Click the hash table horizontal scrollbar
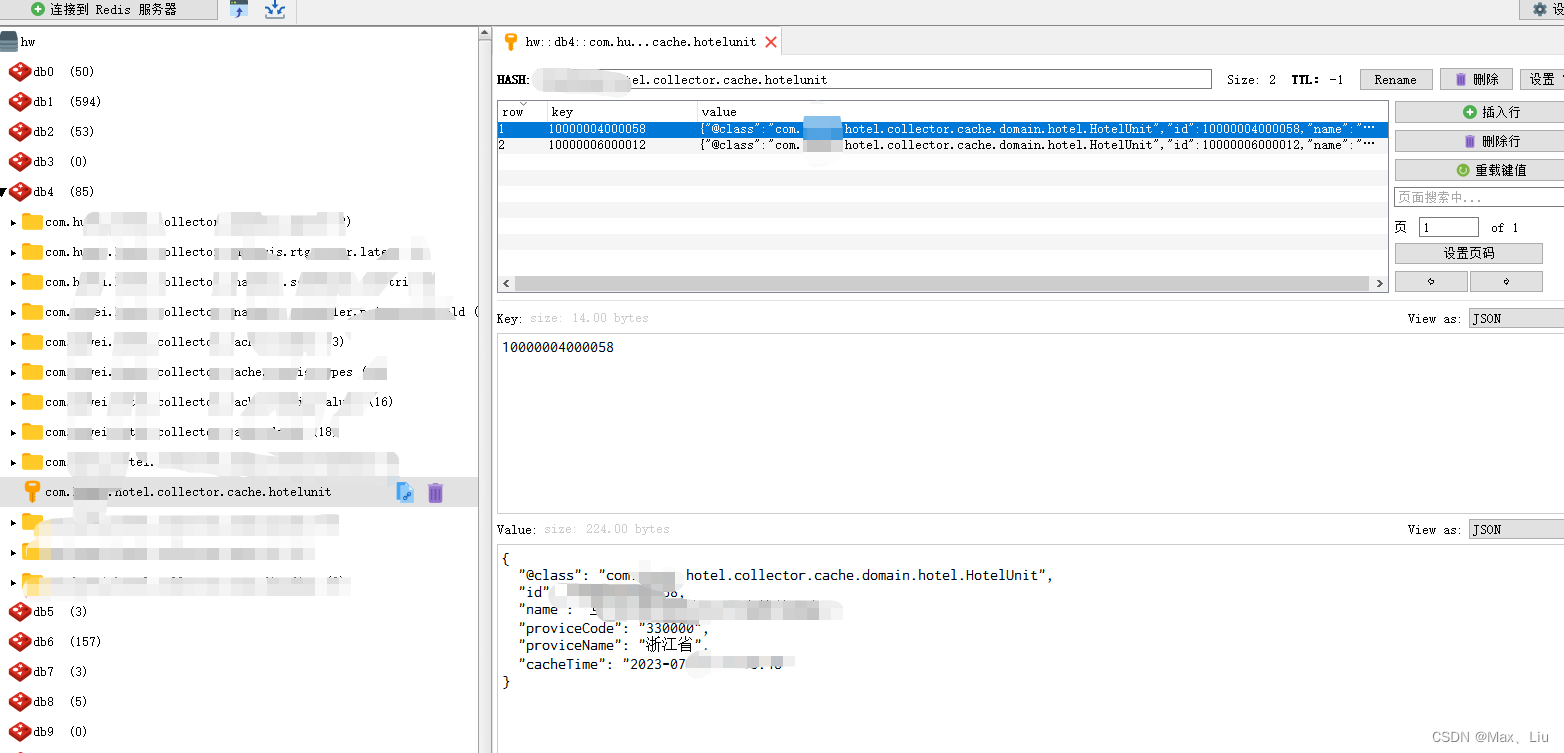Image resolution: width=1564 pixels, height=753 pixels. tap(940, 282)
